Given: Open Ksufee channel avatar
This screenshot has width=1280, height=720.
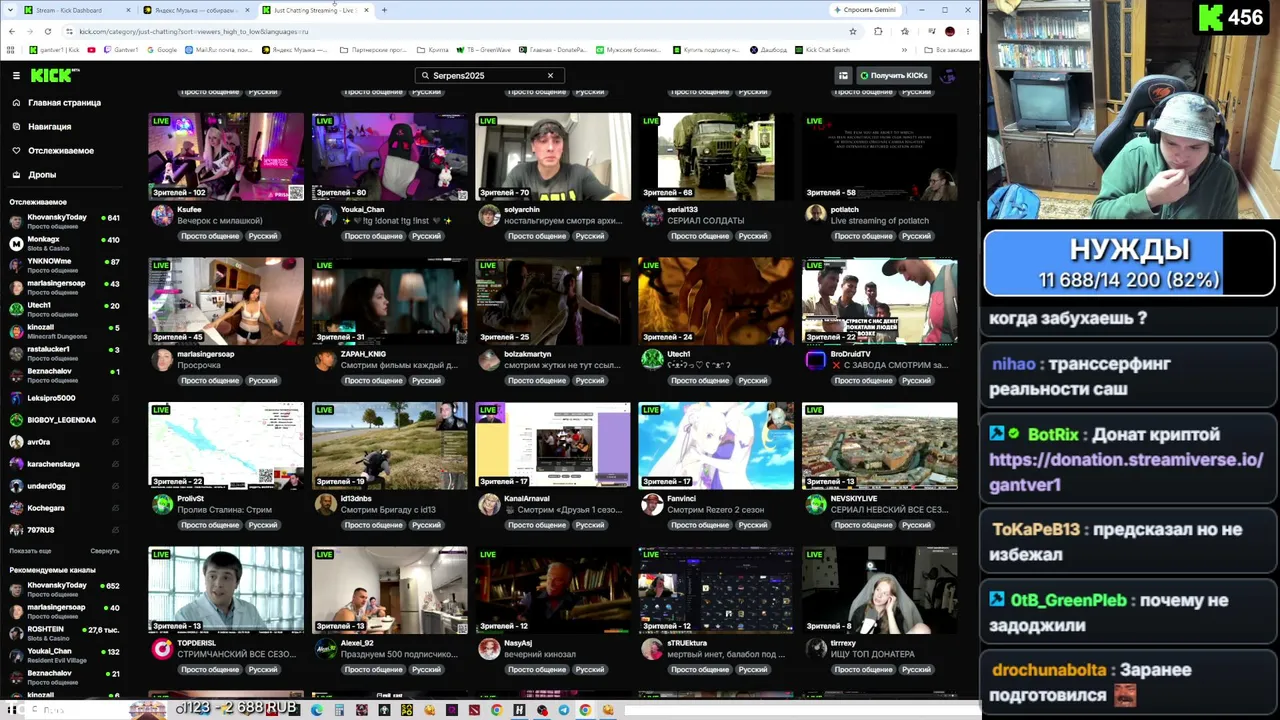Looking at the screenshot, I should [162, 215].
